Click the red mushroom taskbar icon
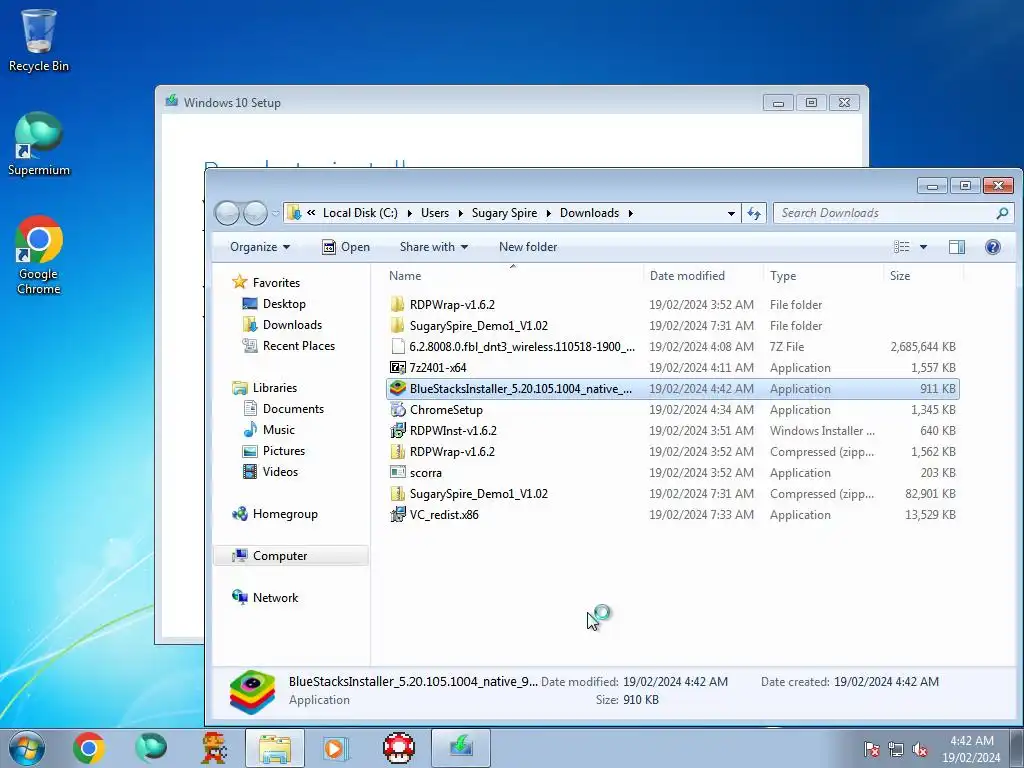1024x768 pixels. pyautogui.click(x=398, y=748)
